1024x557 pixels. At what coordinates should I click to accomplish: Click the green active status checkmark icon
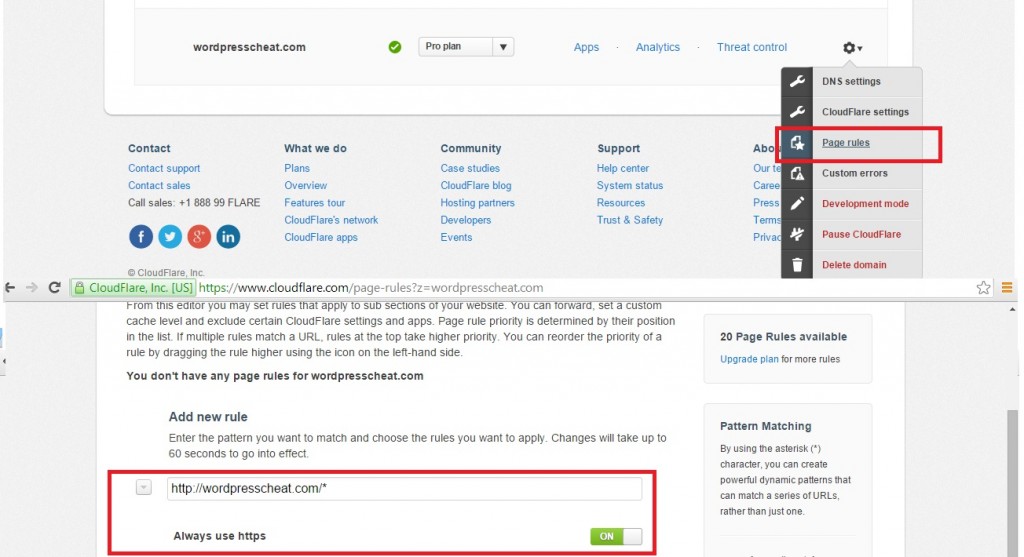[x=394, y=47]
